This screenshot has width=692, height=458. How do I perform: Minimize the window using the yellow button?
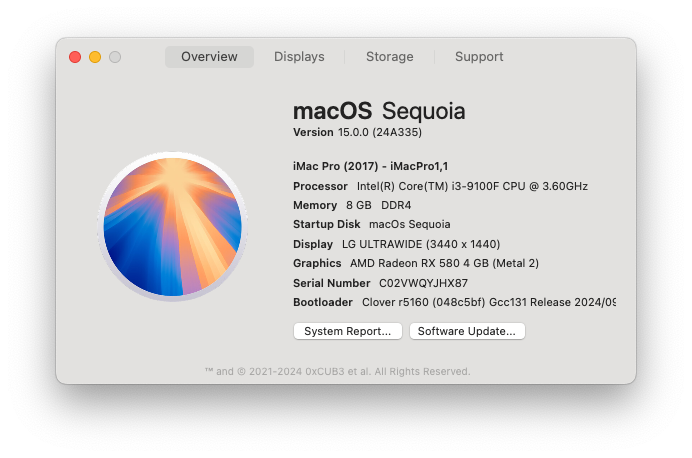[95, 57]
